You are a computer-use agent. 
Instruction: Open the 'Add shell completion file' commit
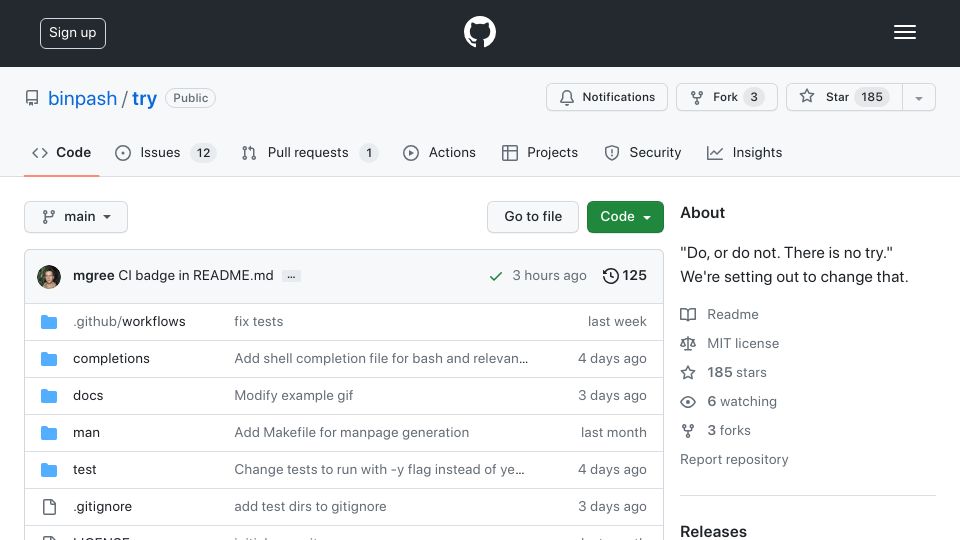click(x=381, y=358)
